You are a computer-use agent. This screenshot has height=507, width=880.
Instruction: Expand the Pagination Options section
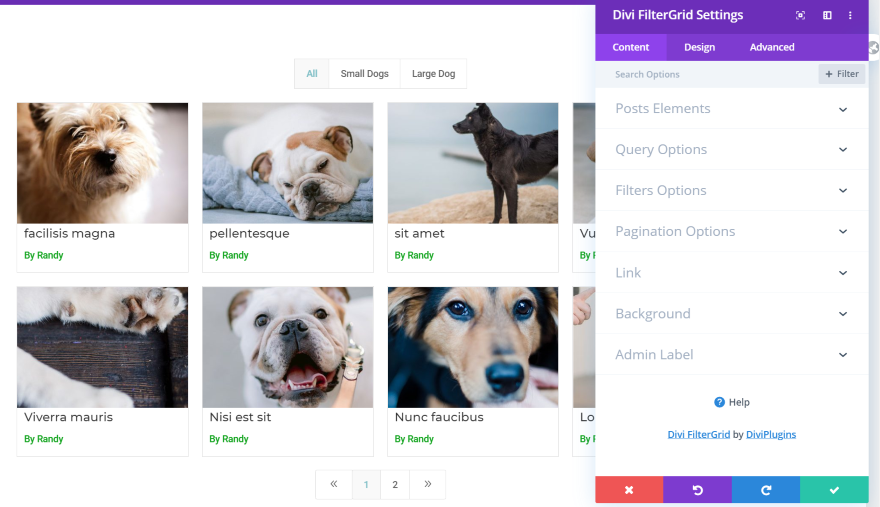(732, 231)
